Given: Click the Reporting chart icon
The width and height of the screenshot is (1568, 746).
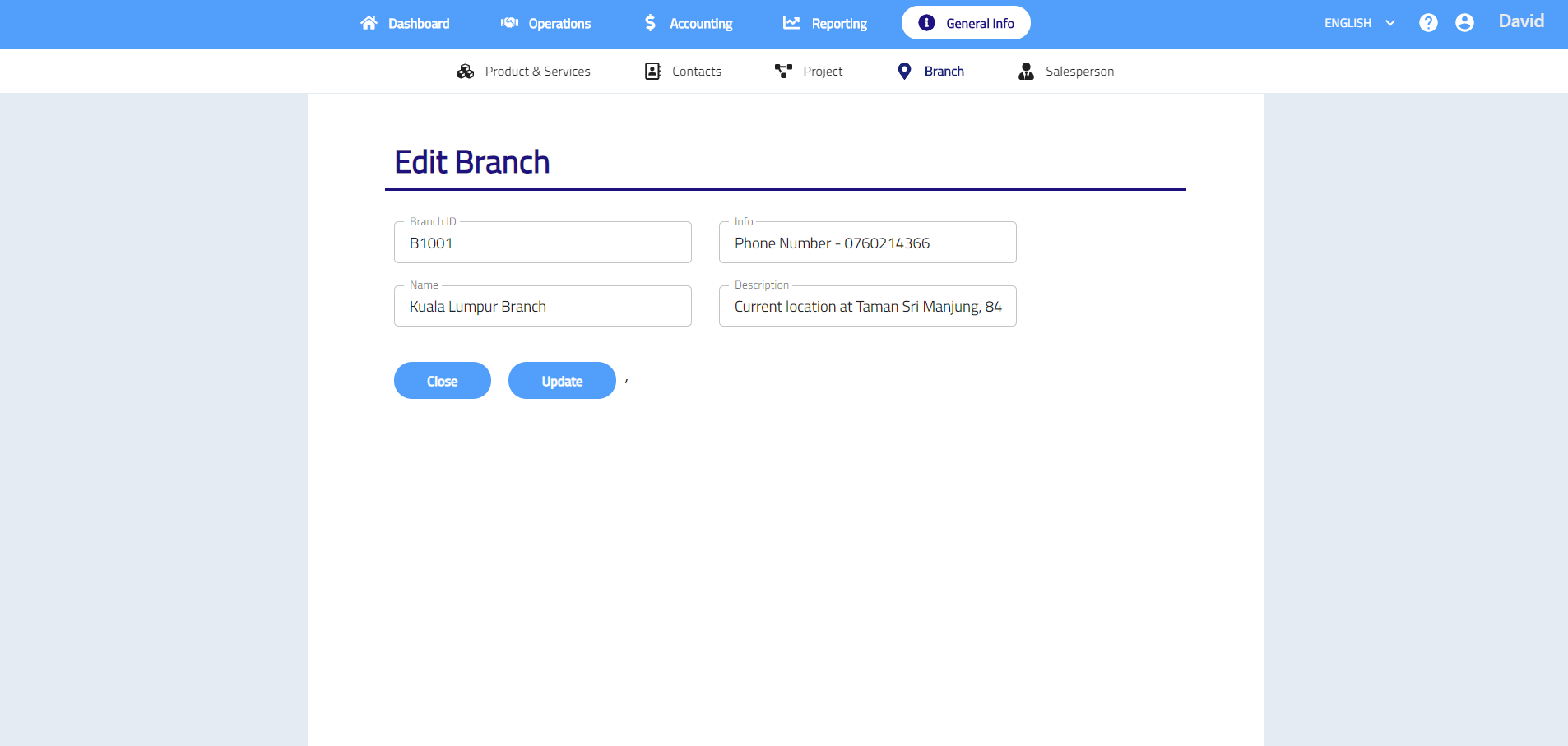Looking at the screenshot, I should 791,23.
